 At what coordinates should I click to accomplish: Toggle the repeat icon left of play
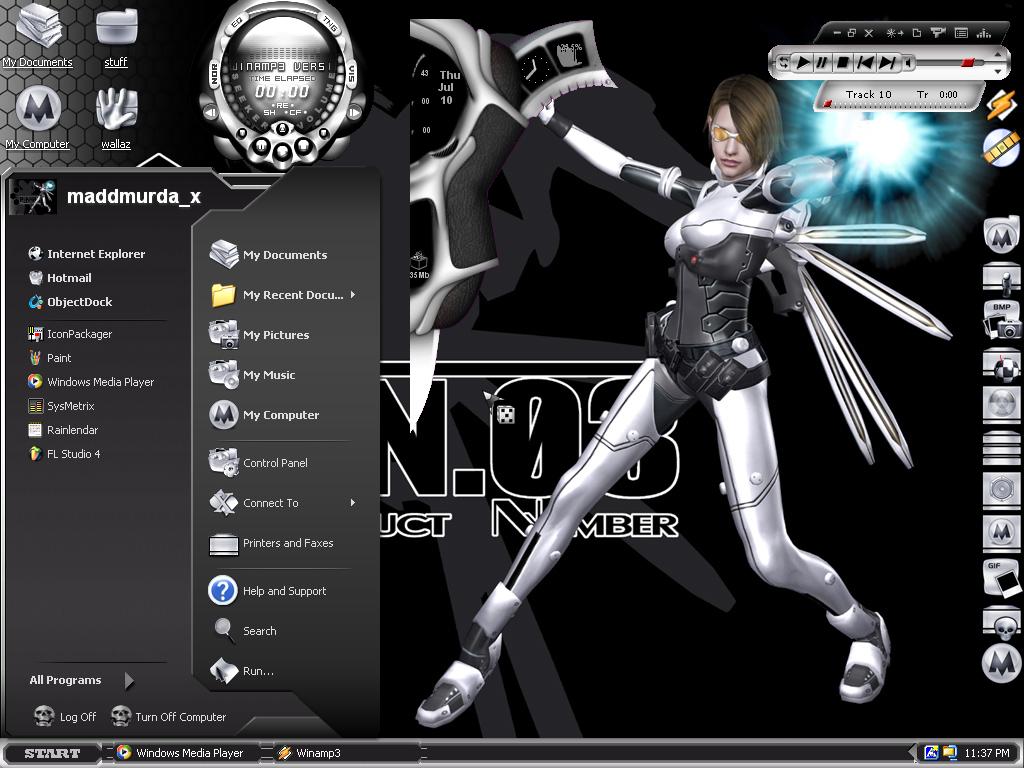tap(783, 63)
